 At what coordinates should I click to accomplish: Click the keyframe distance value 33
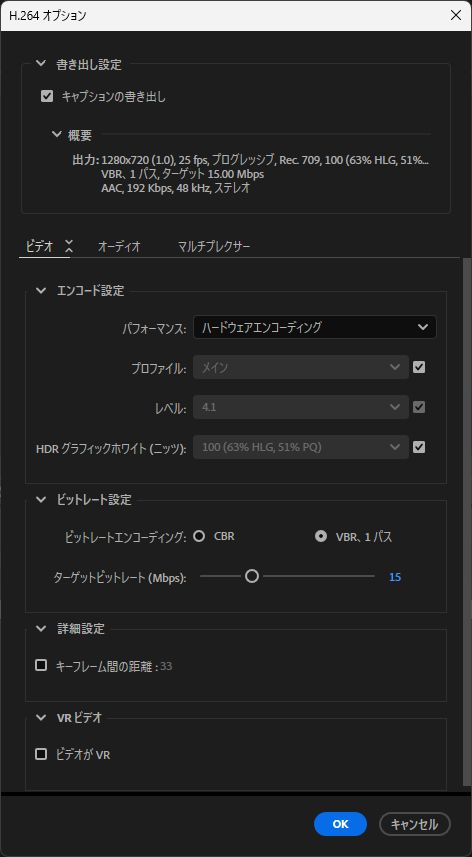[x=166, y=666]
